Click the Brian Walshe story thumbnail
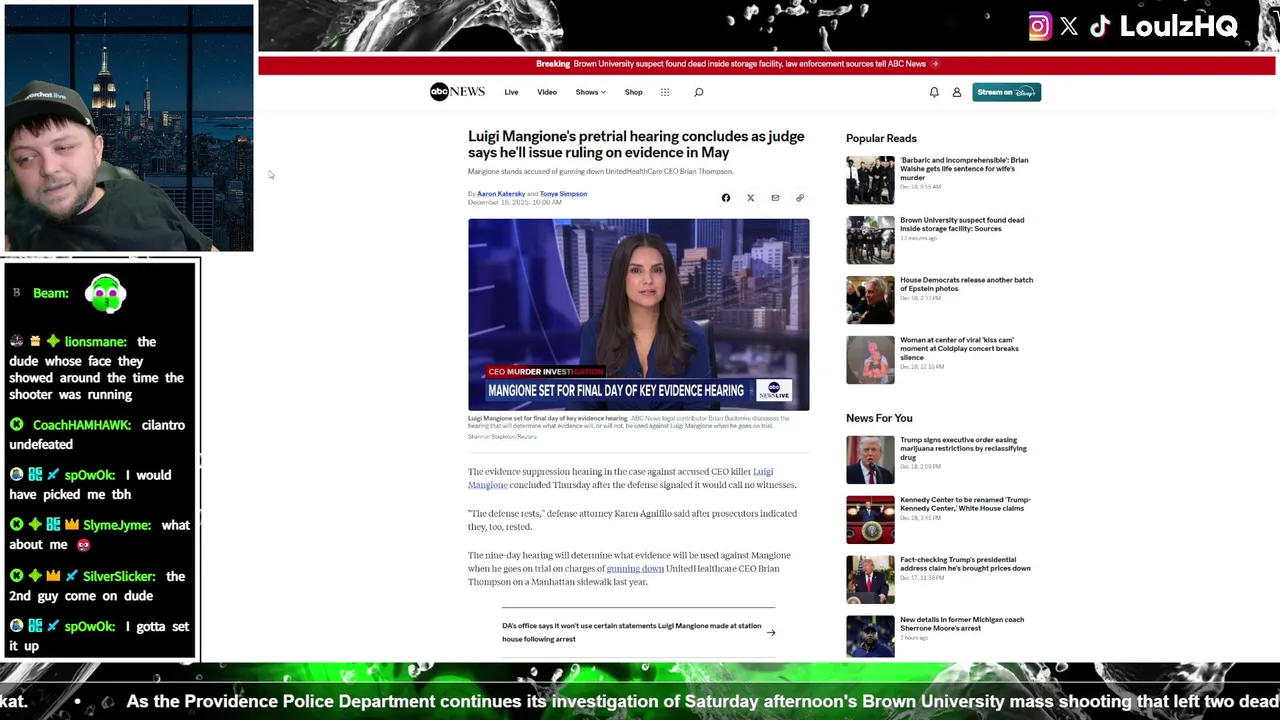Screen dimensions: 1280x720 [x=870, y=180]
